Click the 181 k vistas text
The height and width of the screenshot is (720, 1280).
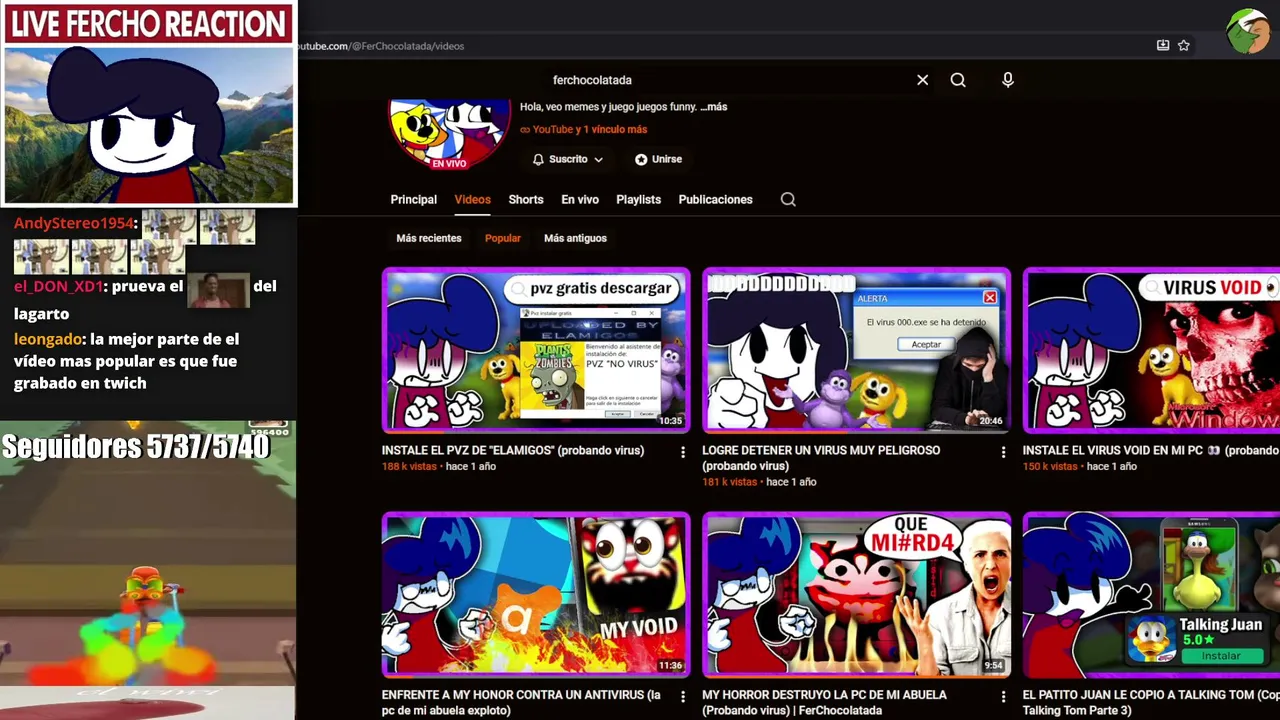[729, 482]
